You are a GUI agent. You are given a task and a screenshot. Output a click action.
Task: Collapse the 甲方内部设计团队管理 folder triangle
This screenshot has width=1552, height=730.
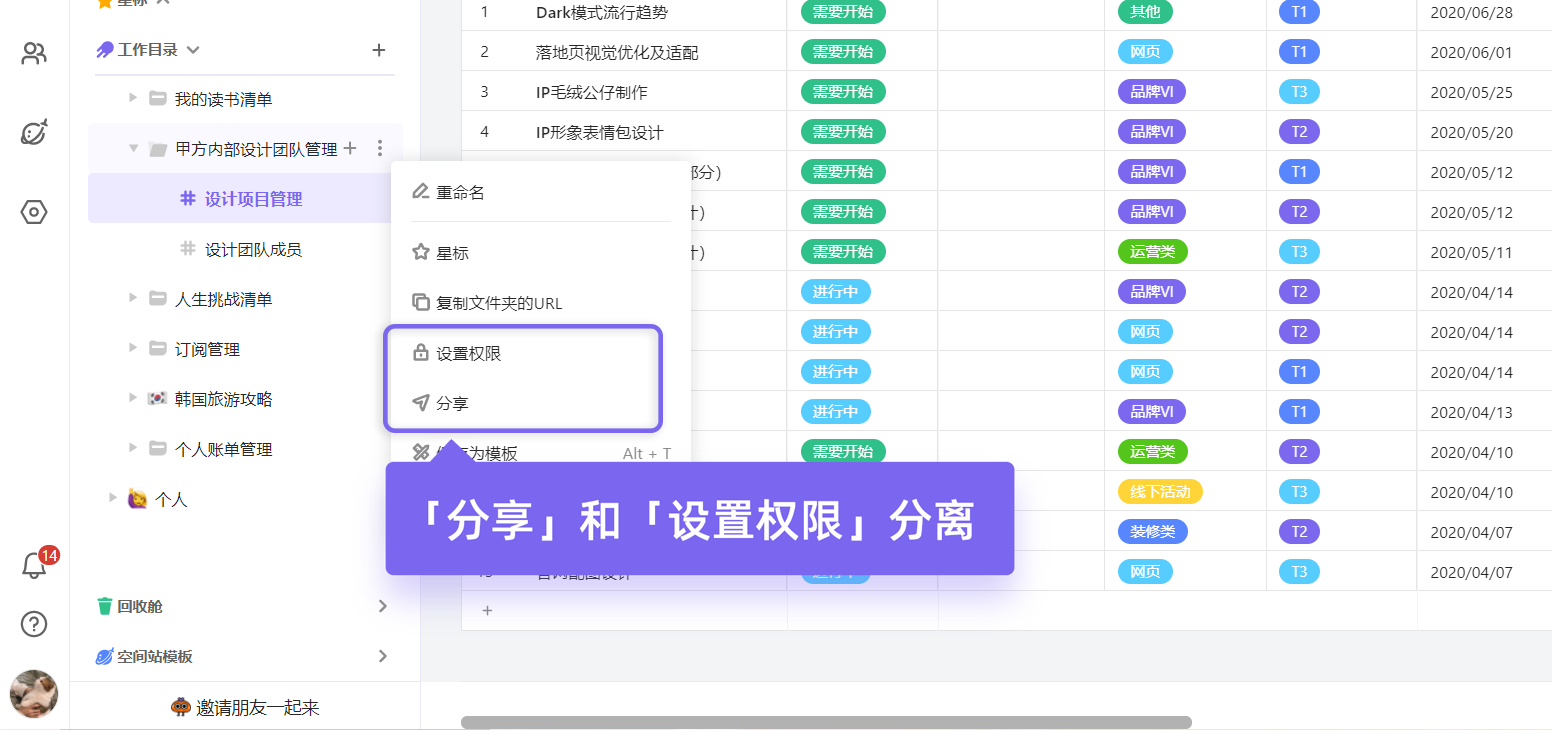133,148
